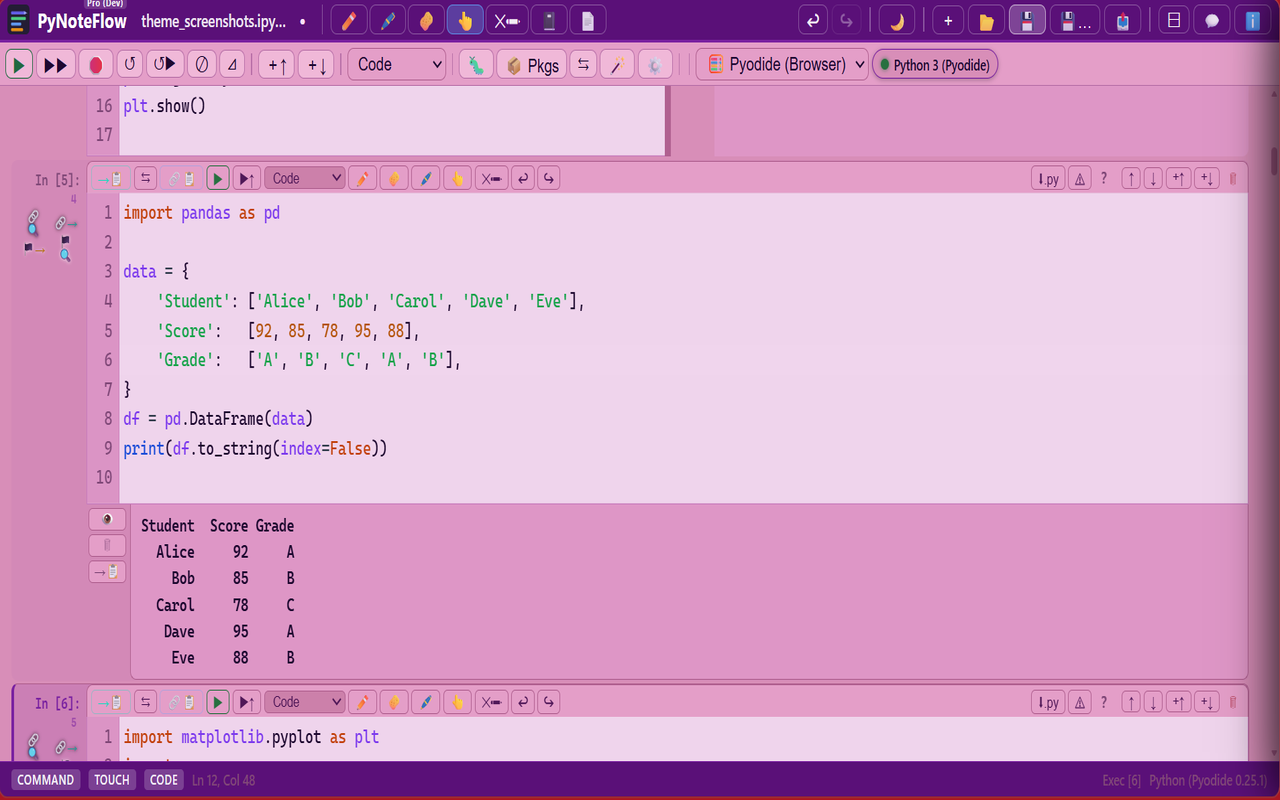Restart the kernel with circular arrow button
The image size is (1280, 800).
point(129,65)
